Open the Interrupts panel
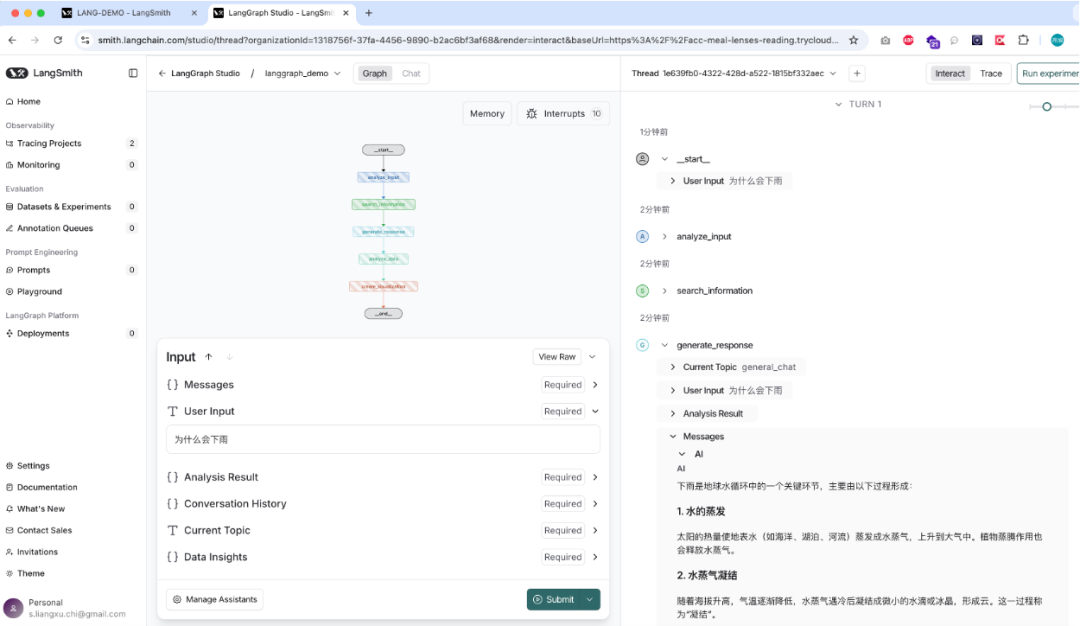Image resolution: width=1080 pixels, height=626 pixels. pos(563,114)
